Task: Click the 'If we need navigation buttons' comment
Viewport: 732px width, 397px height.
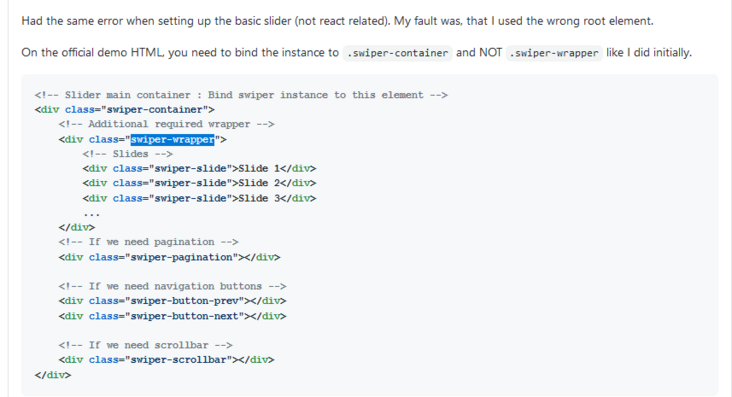Action: pyautogui.click(x=172, y=286)
